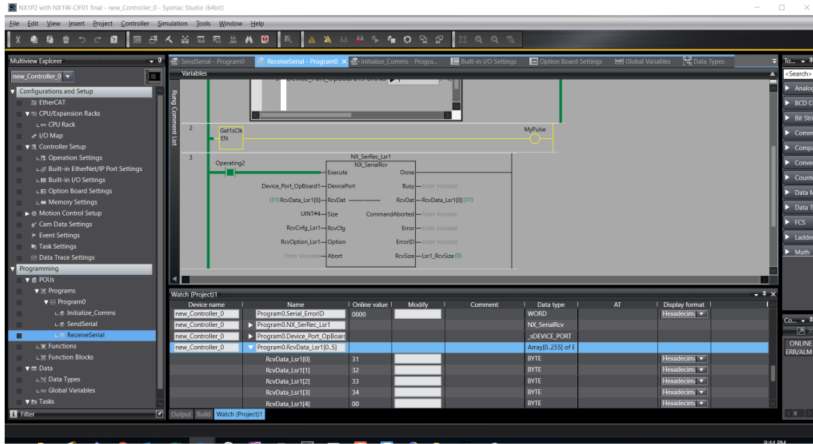
Task: Click the monitor icon beside controller dropdown
Action: (153, 77)
